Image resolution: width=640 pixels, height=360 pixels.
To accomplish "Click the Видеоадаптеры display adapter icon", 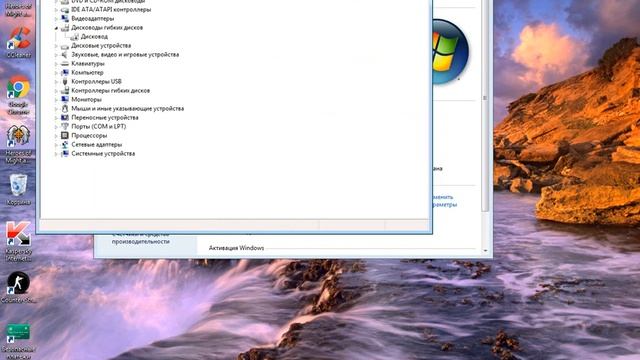I will coord(64,18).
